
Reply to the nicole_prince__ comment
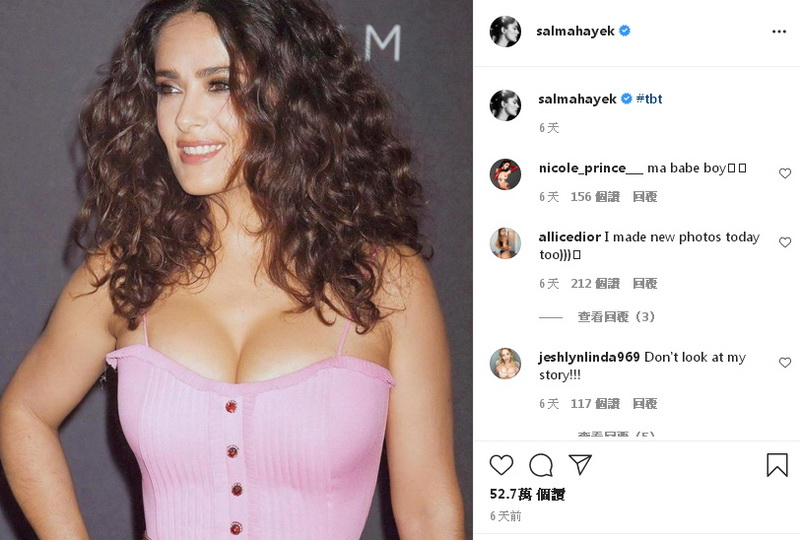[x=645, y=197]
